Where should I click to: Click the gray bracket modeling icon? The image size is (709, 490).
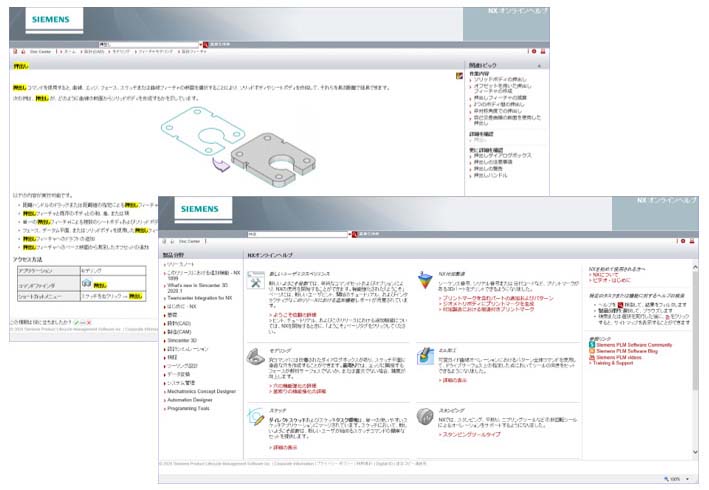(x=256, y=357)
